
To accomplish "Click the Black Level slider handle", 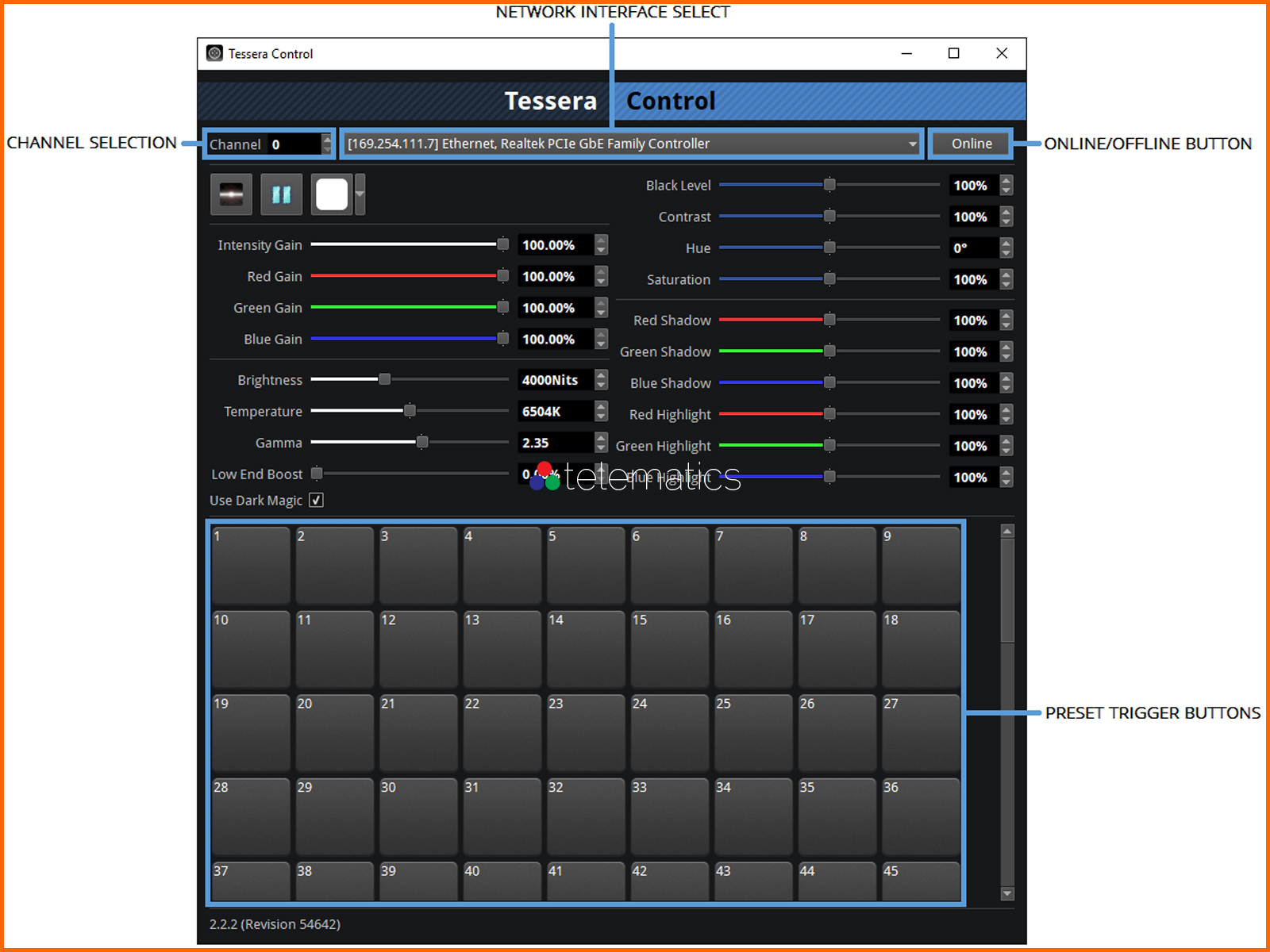I will click(829, 185).
